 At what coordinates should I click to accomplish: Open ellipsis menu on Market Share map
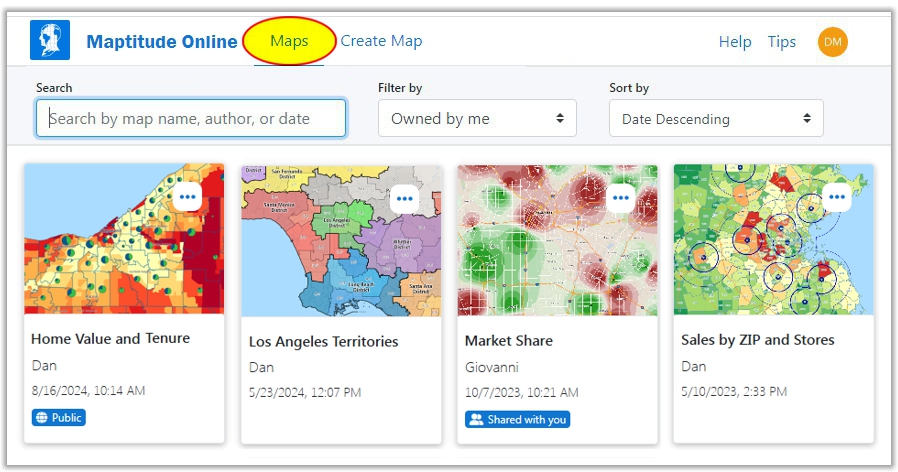coord(621,197)
